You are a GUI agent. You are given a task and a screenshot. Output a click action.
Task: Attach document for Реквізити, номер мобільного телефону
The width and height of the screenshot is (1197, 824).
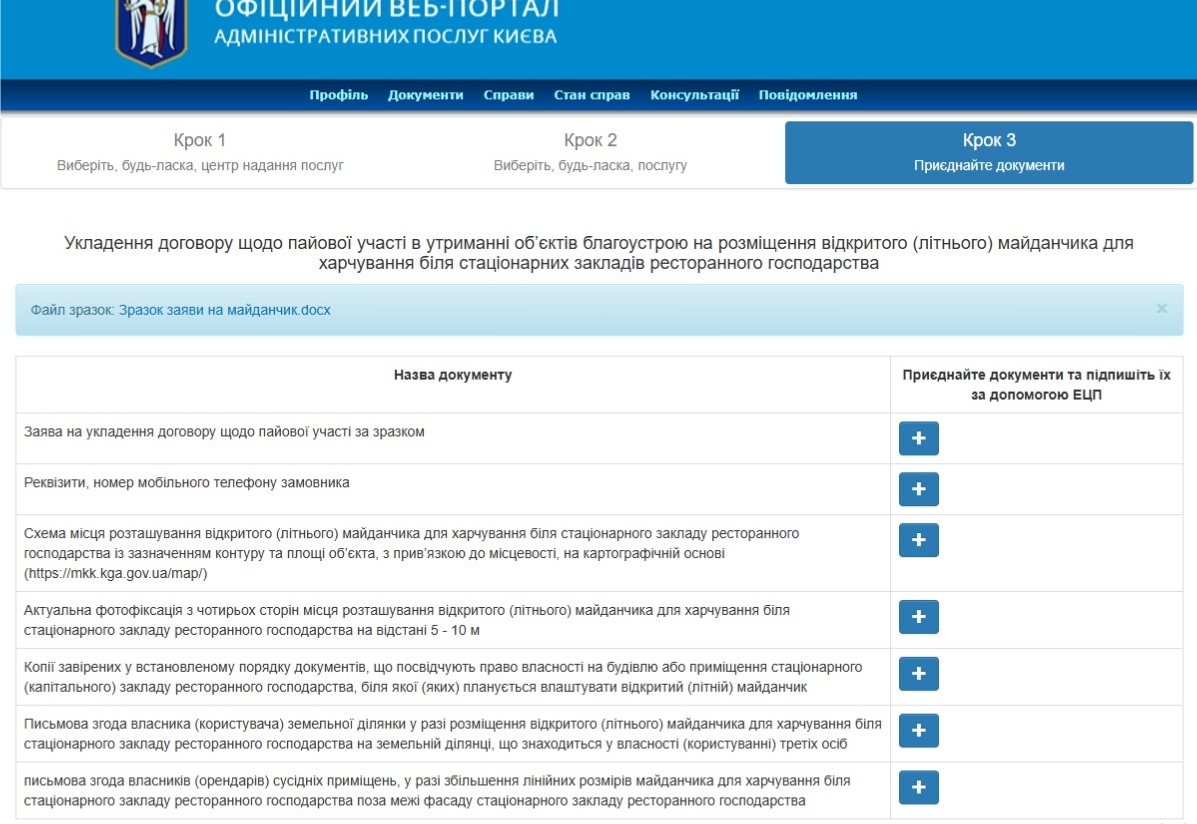[918, 489]
